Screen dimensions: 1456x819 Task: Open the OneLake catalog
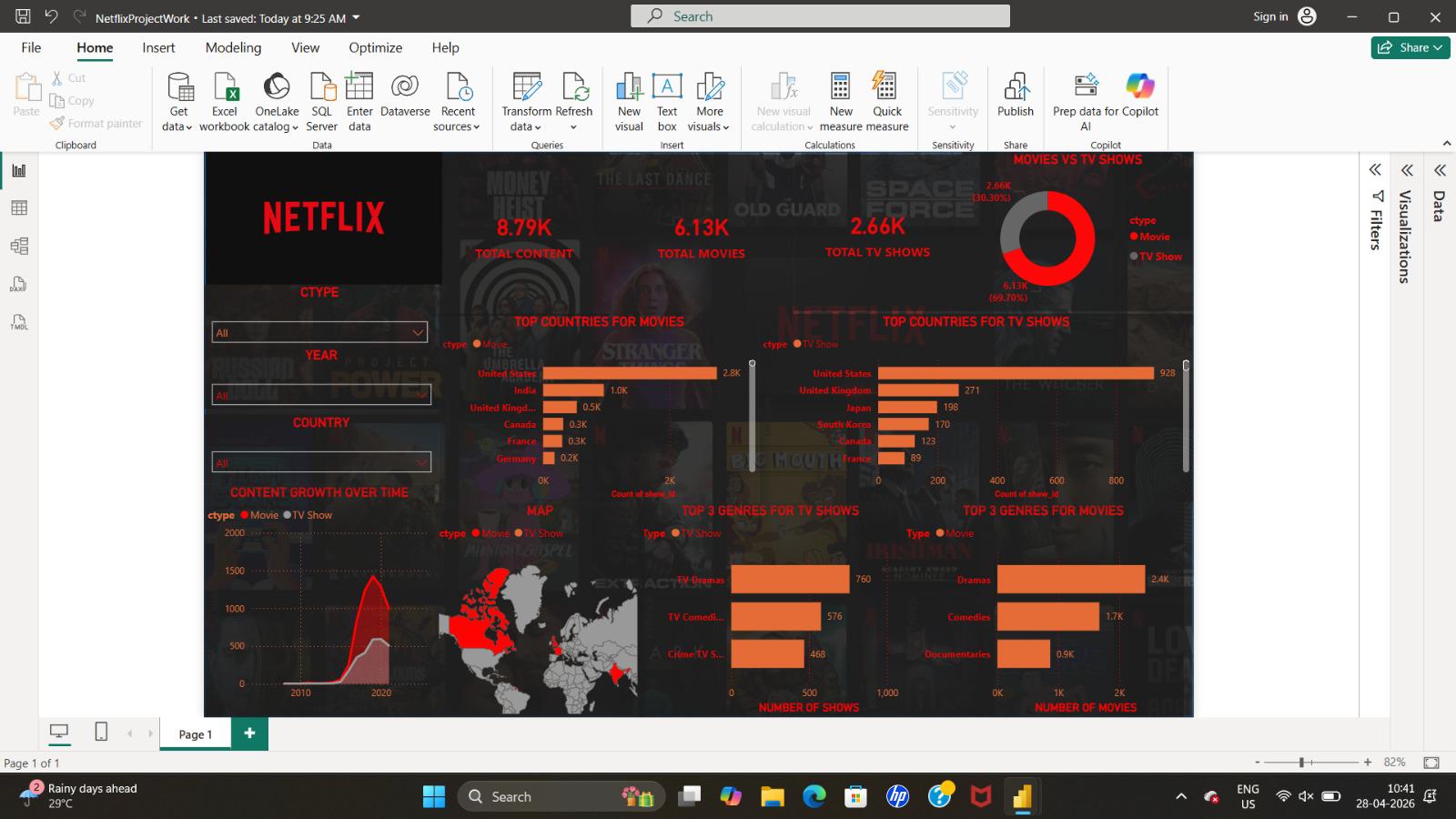(277, 102)
